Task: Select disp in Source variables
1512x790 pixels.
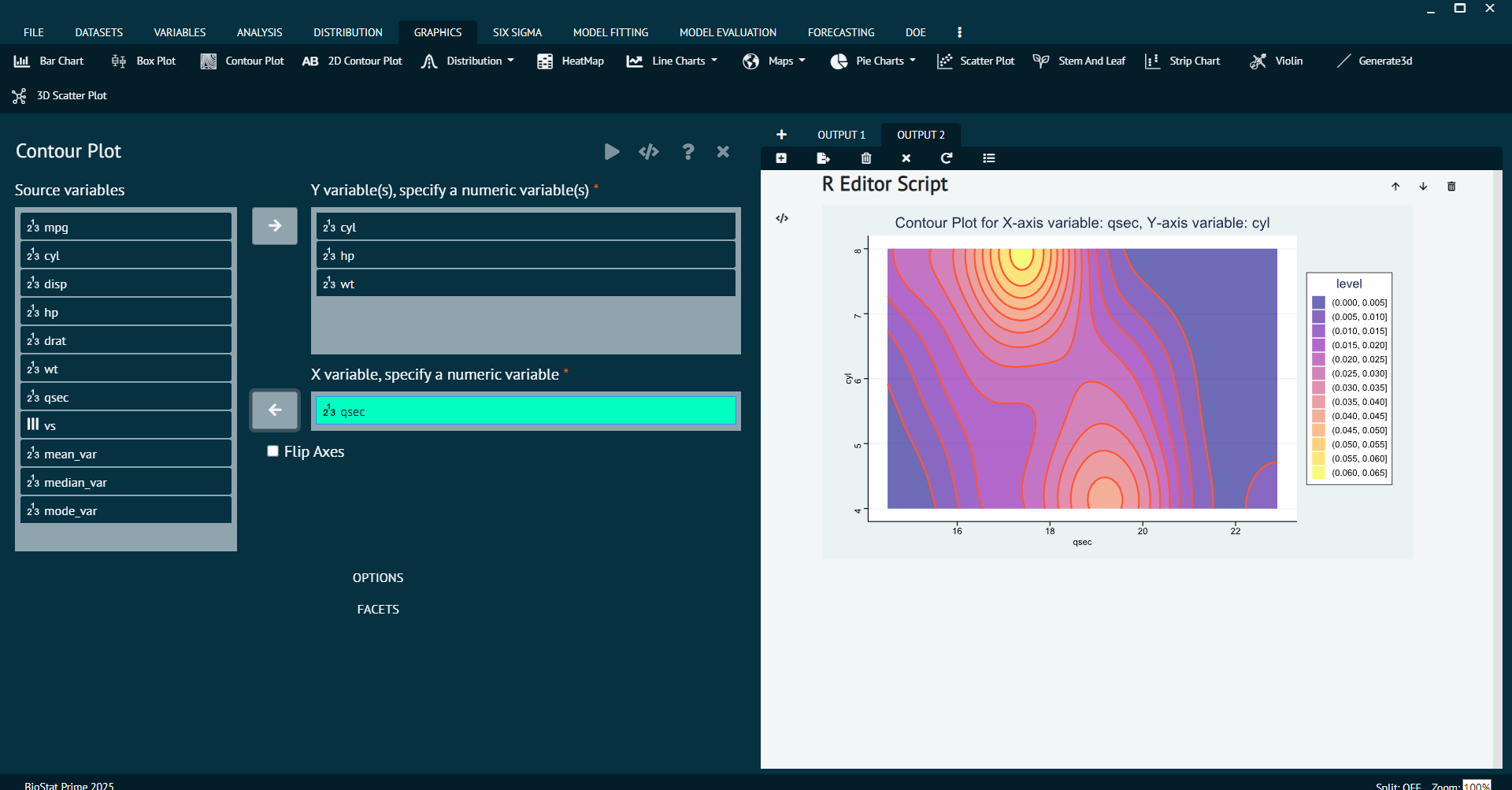Action: 126,284
